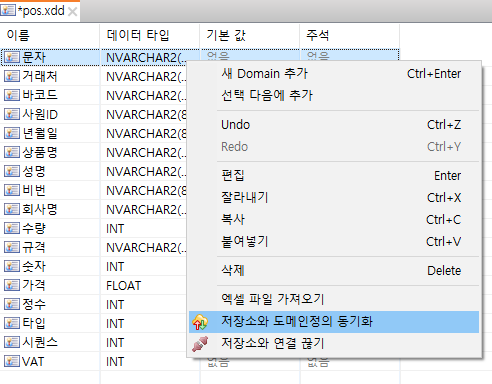Select the 년월일 row name
Image resolution: width=492 pixels, height=384 pixels.
coord(40,133)
